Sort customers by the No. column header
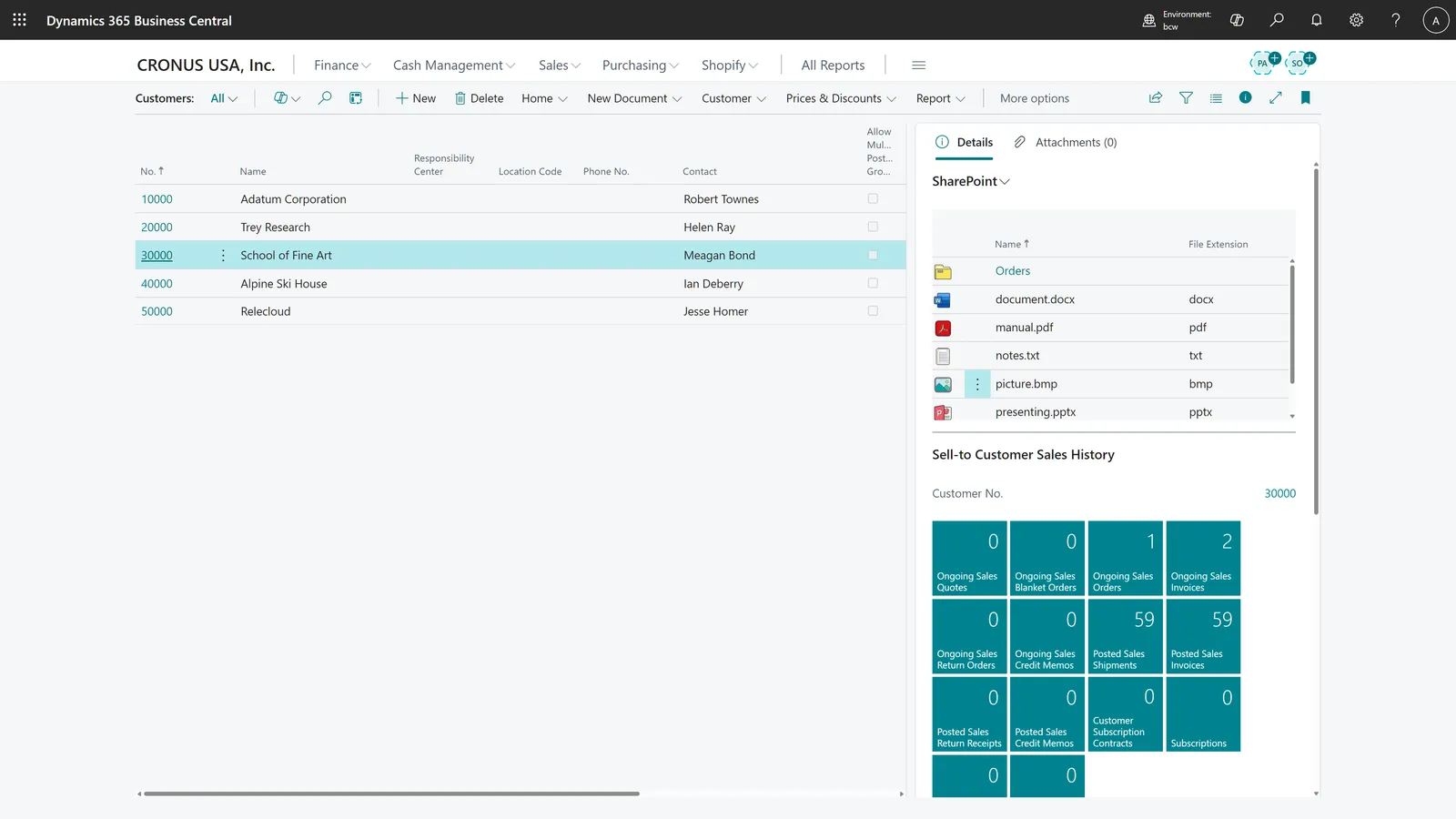This screenshot has height=819, width=1456. pyautogui.click(x=152, y=171)
